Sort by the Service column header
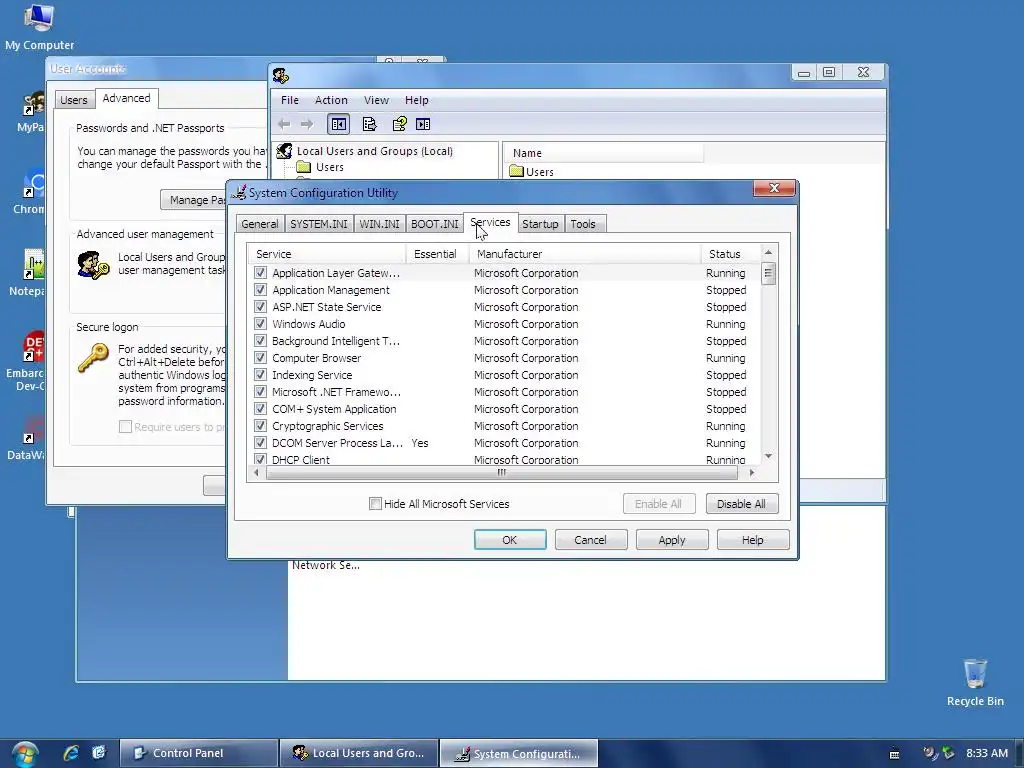Screen dimensions: 1024x768 pyautogui.click(x=327, y=253)
